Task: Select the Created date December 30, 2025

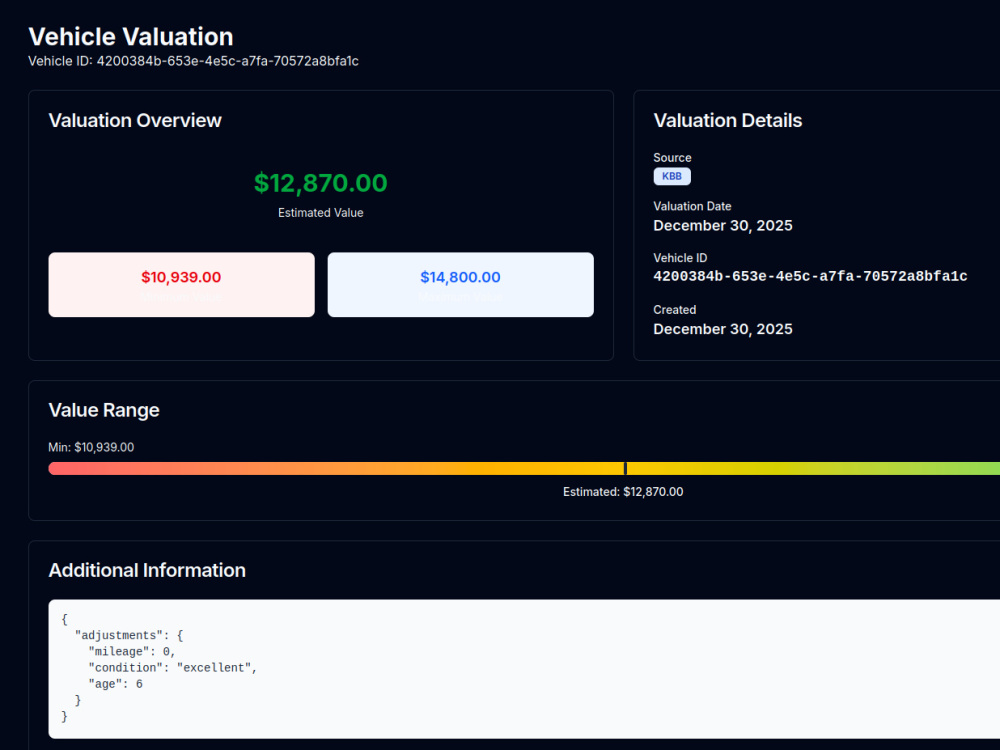Action: [723, 329]
